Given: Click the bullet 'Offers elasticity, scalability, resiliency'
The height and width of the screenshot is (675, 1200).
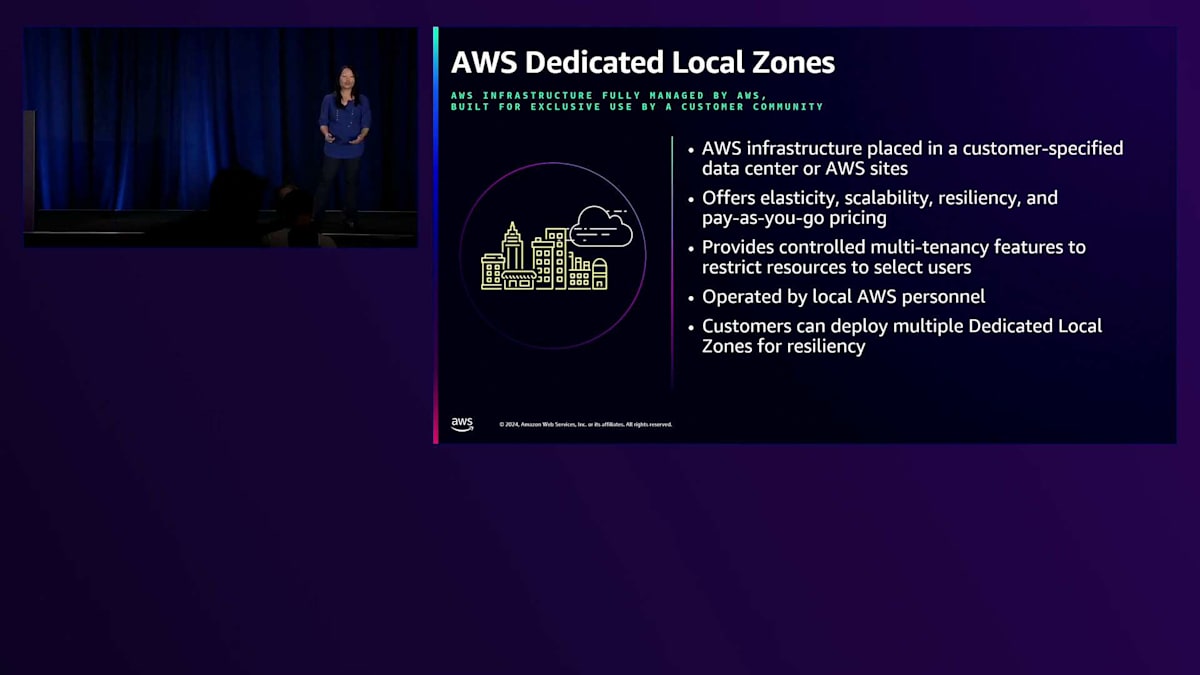Looking at the screenshot, I should coord(879,208).
